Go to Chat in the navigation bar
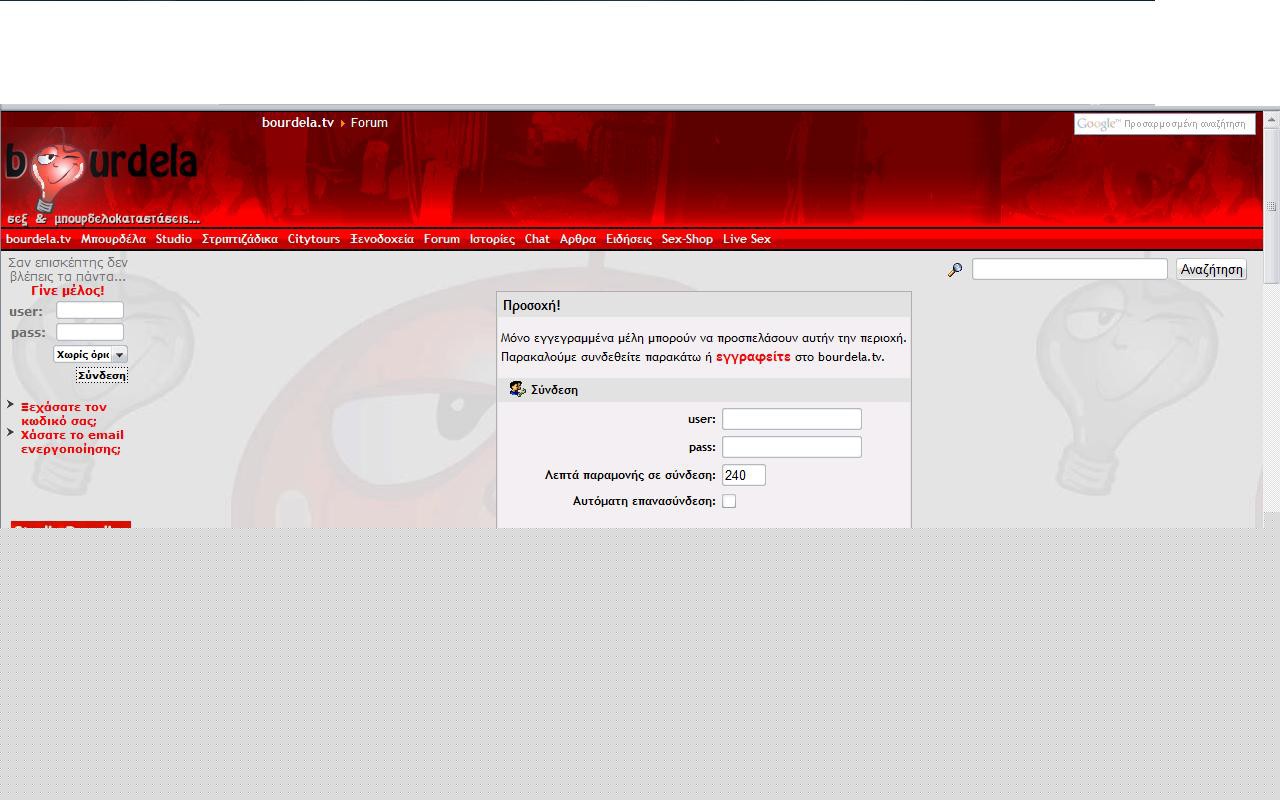This screenshot has width=1280, height=800. 537,239
